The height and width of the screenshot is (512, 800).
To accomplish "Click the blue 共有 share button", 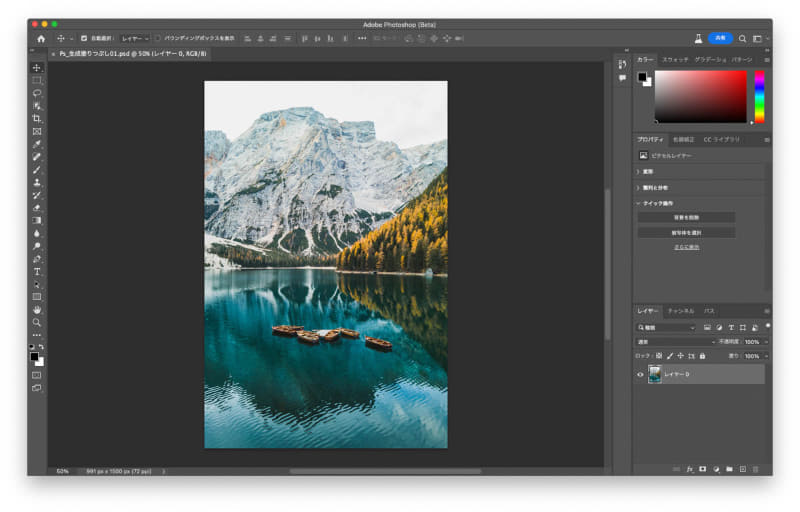I will (720, 38).
